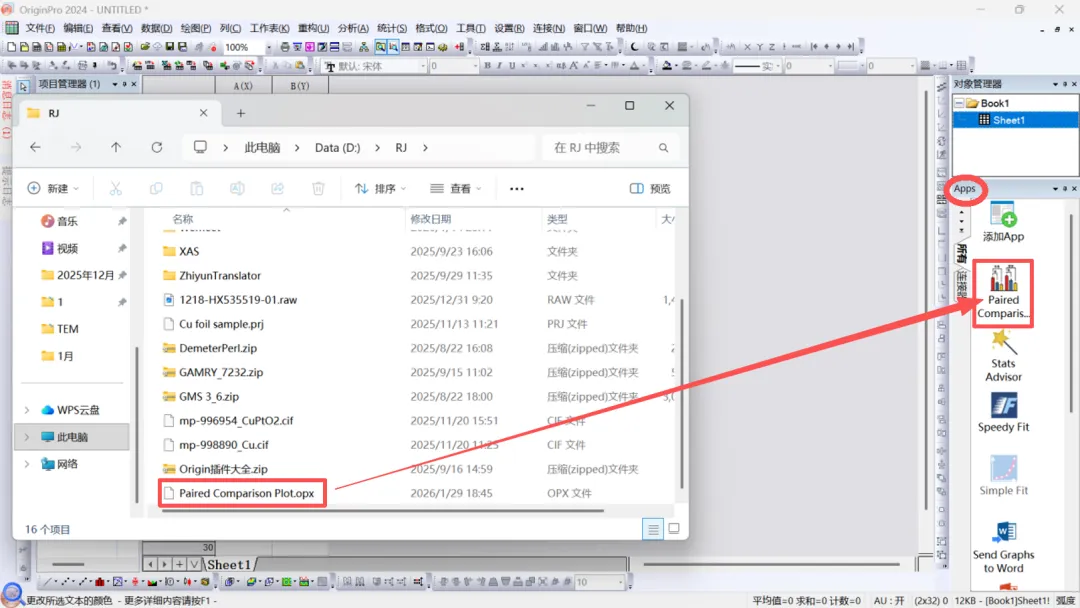
Task: Open the zoom 100% dropdown in Origin
Action: (268, 47)
